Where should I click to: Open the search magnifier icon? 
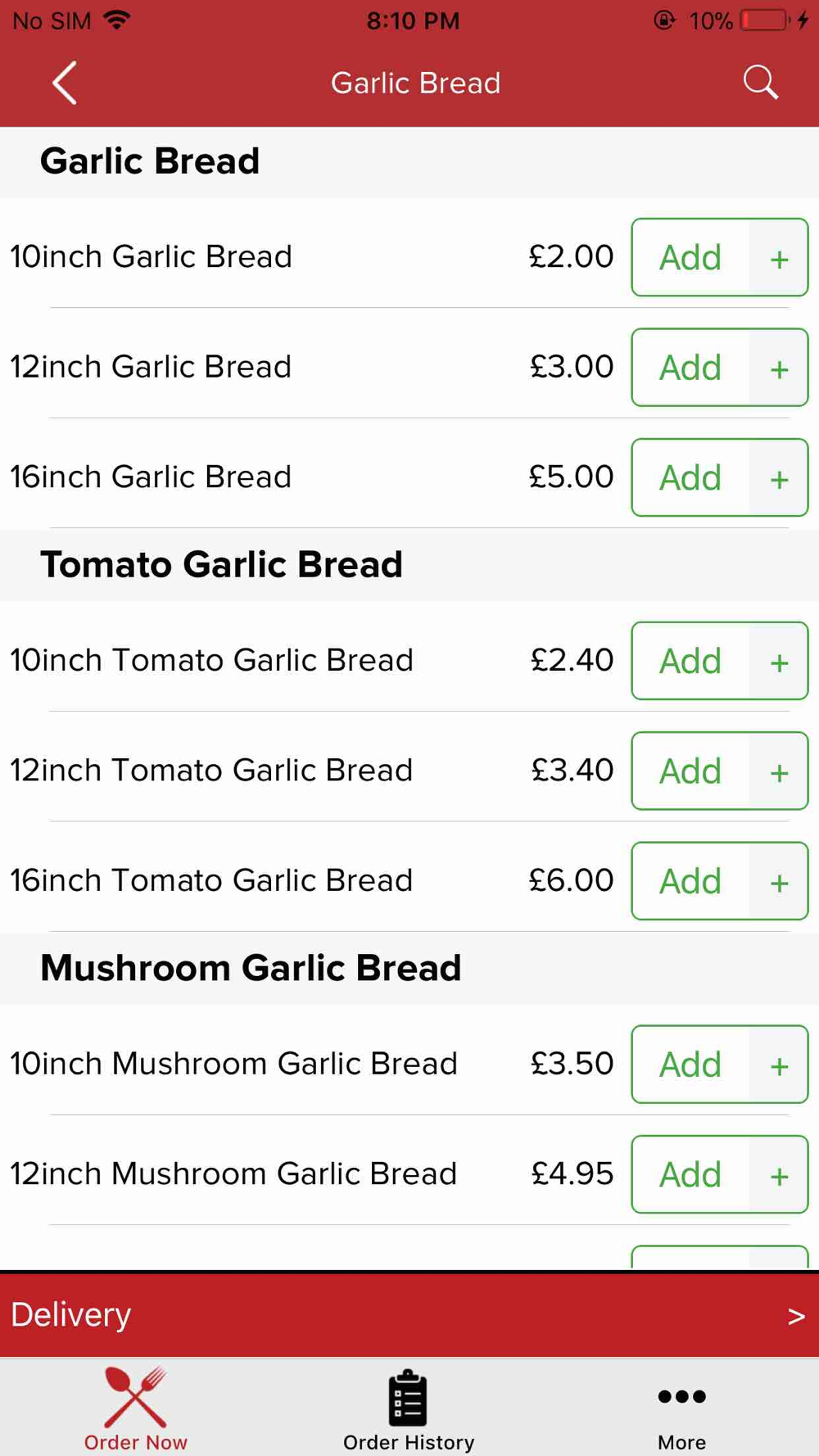[760, 83]
